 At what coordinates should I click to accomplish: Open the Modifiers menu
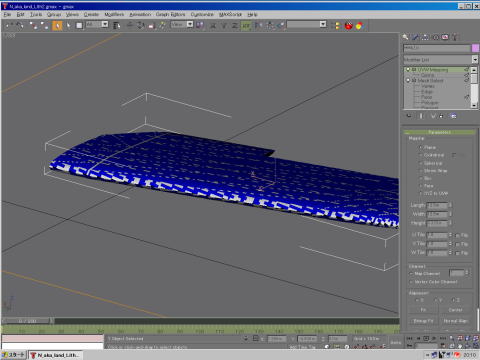tap(114, 15)
